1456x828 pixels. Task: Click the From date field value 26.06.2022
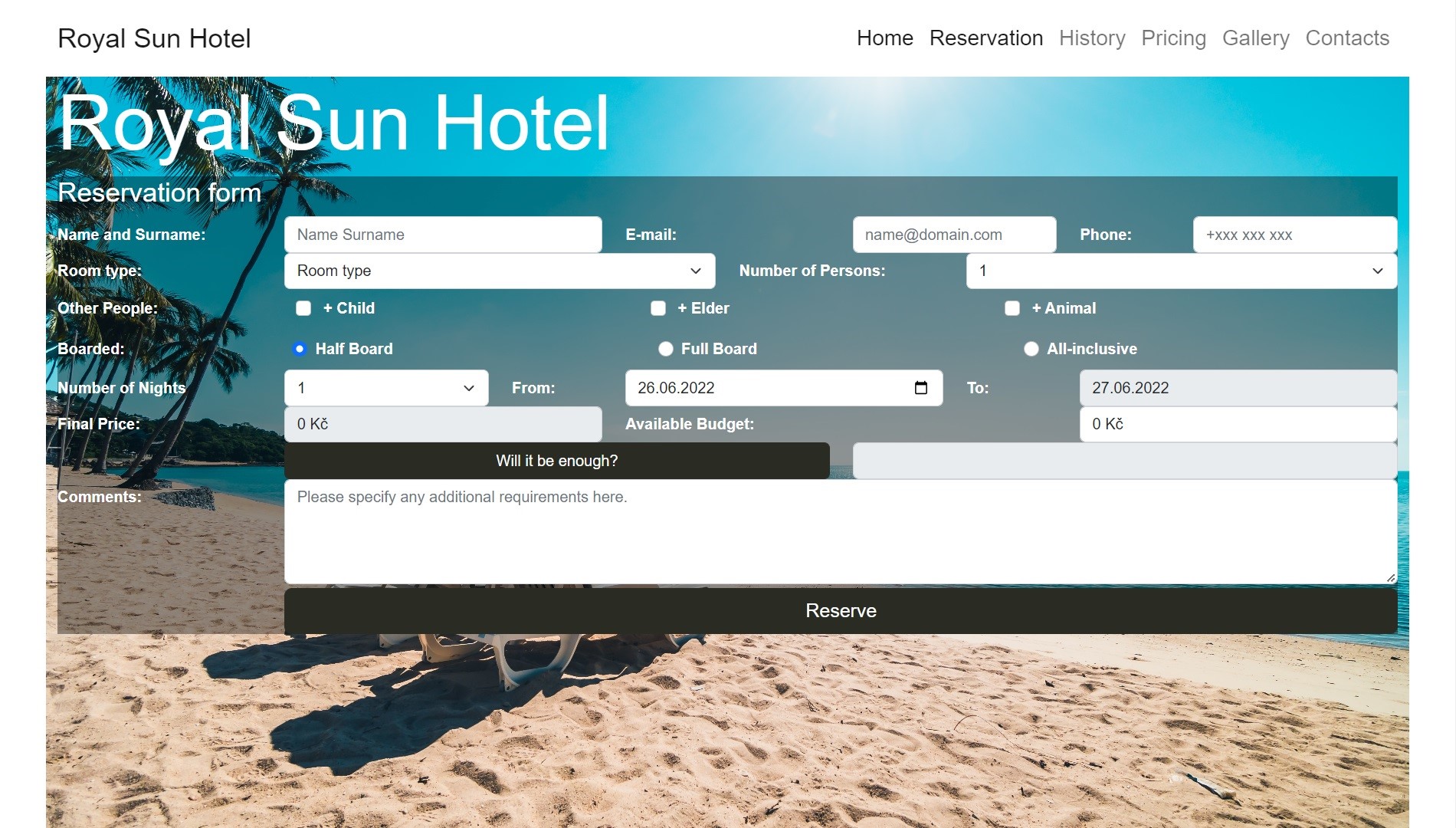click(x=676, y=388)
